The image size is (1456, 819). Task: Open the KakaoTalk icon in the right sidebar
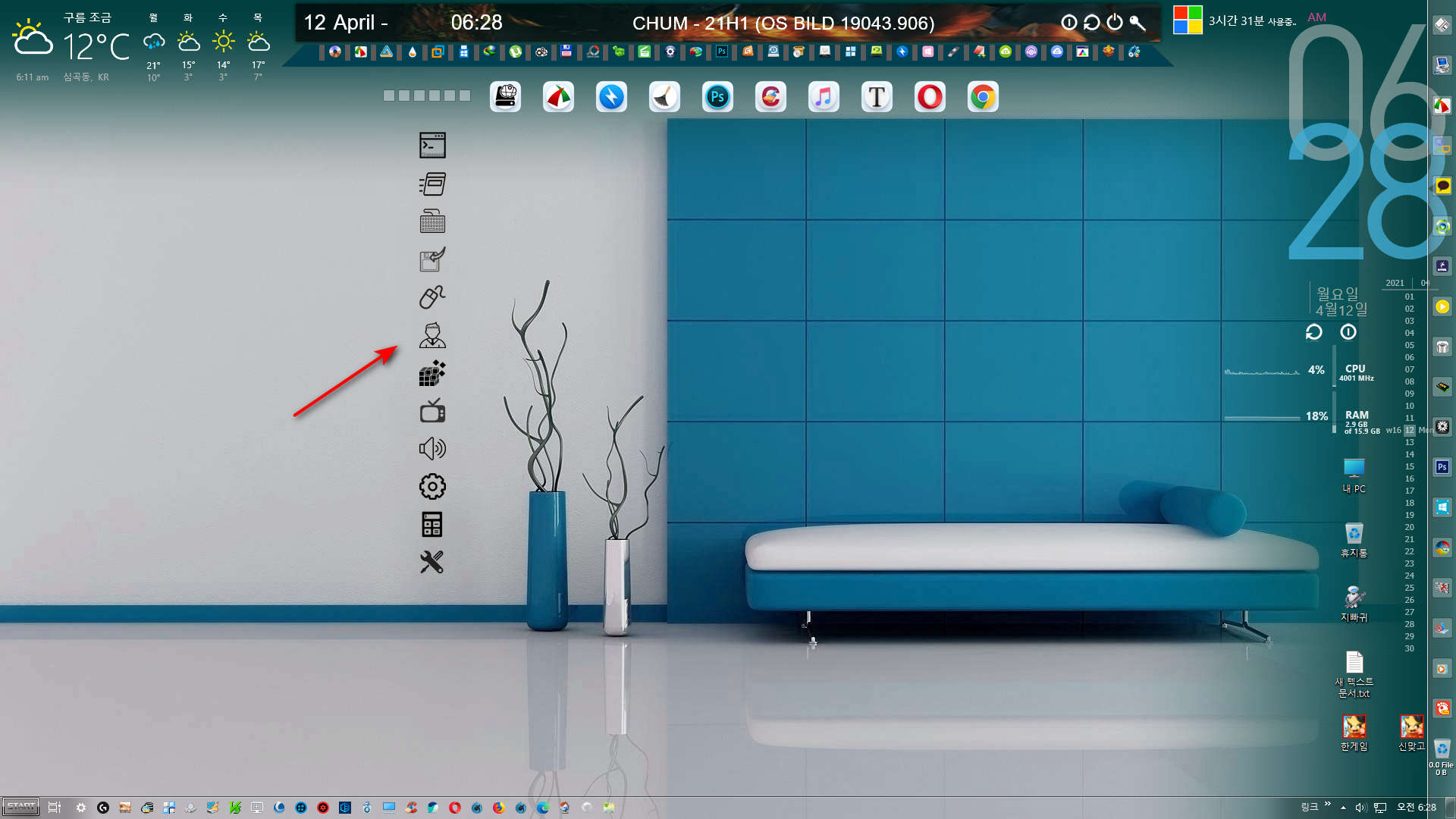tap(1442, 186)
